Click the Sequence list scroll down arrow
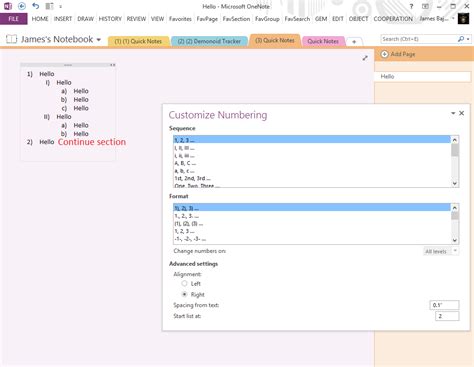The width and height of the screenshot is (474, 367). [x=455, y=183]
